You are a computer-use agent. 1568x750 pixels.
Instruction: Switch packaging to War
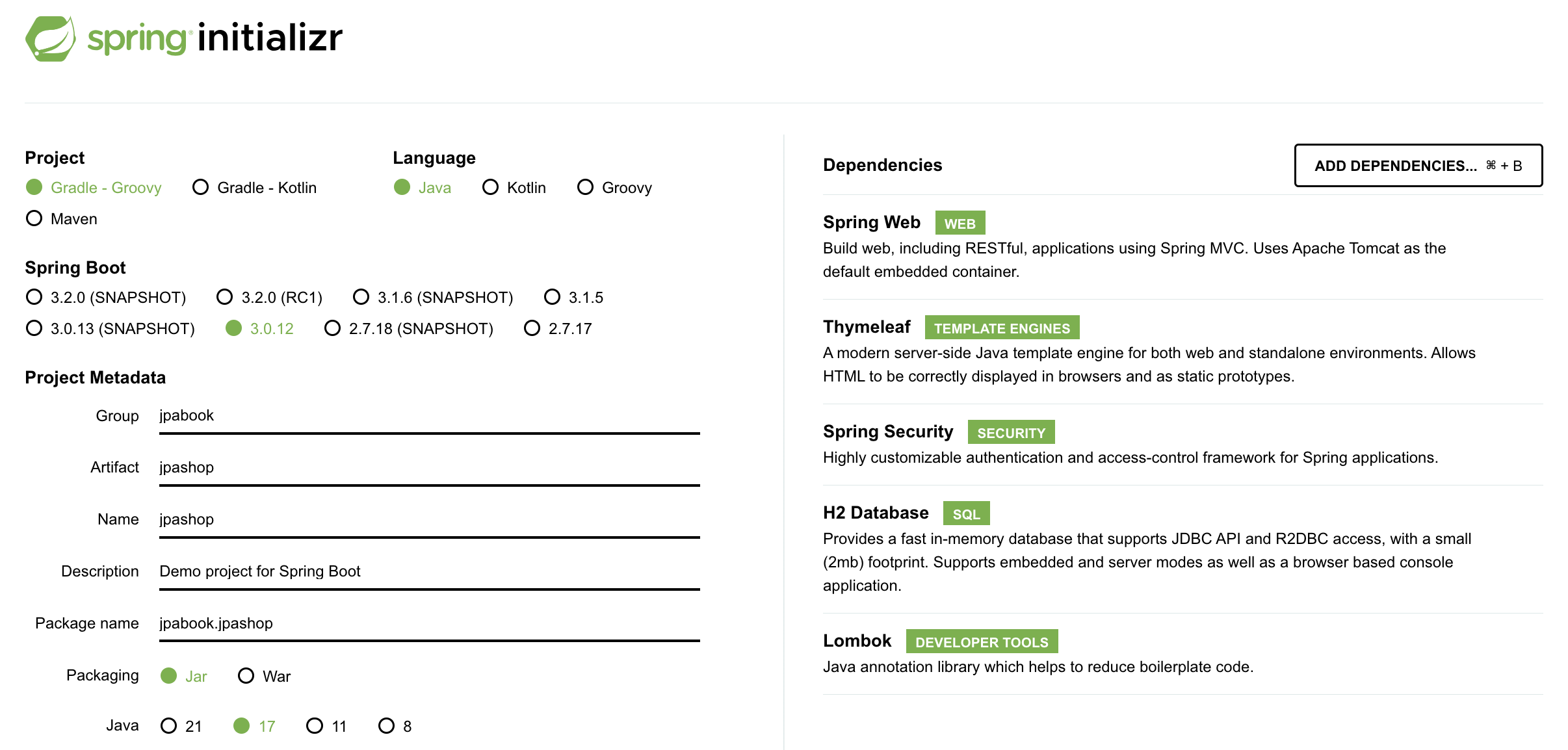click(246, 676)
